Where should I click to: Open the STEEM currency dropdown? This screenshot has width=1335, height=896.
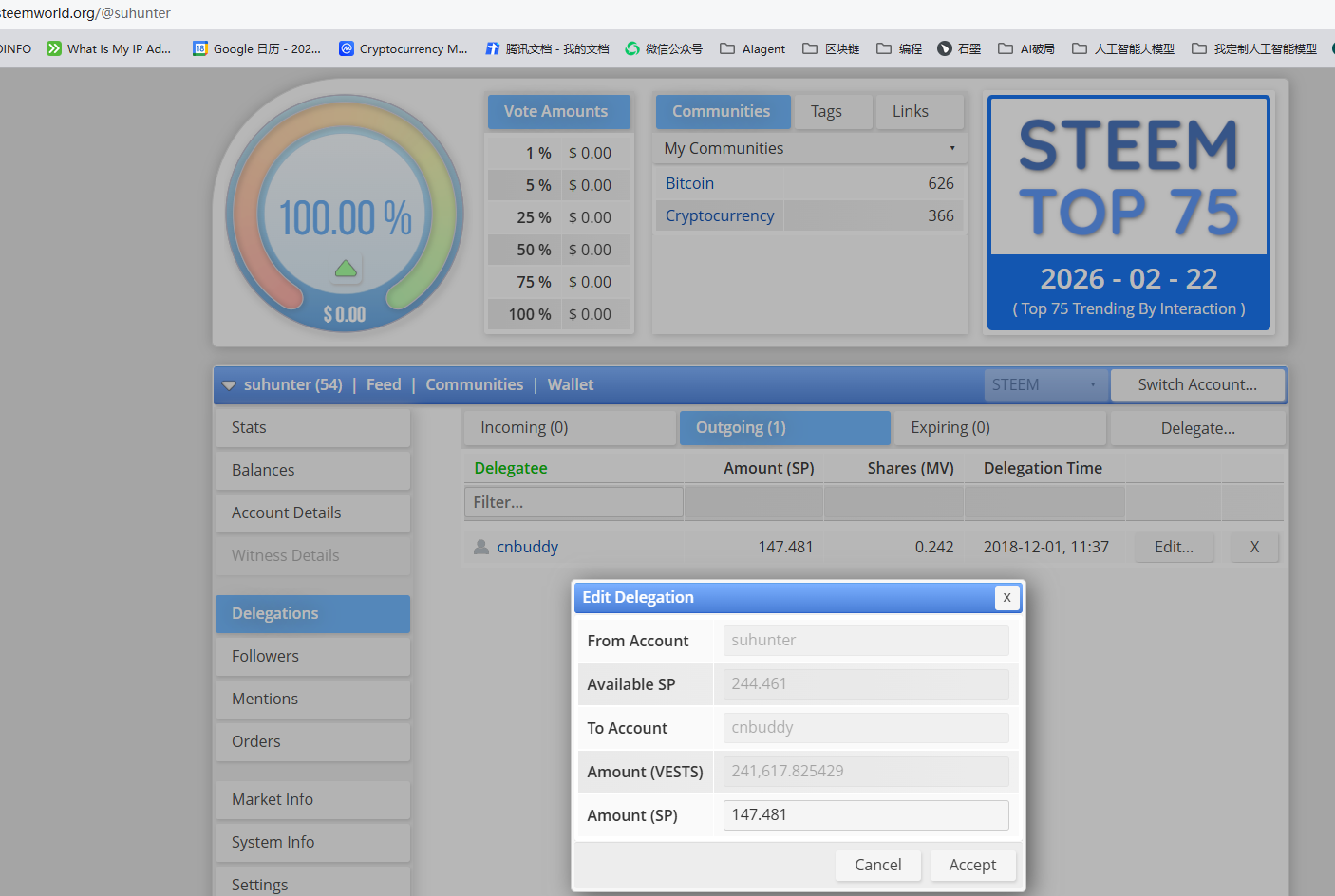(x=1045, y=384)
